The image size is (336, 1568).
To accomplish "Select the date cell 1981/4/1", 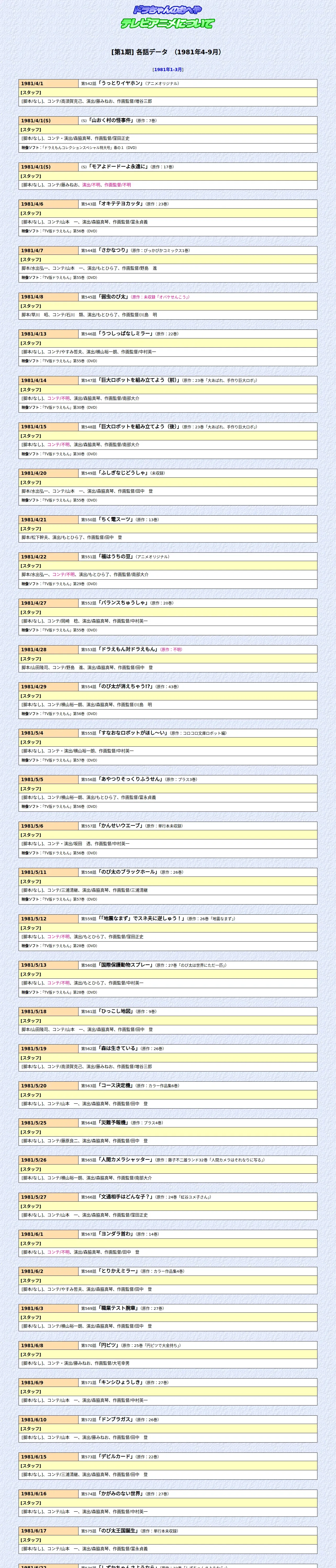I will pos(49,83).
